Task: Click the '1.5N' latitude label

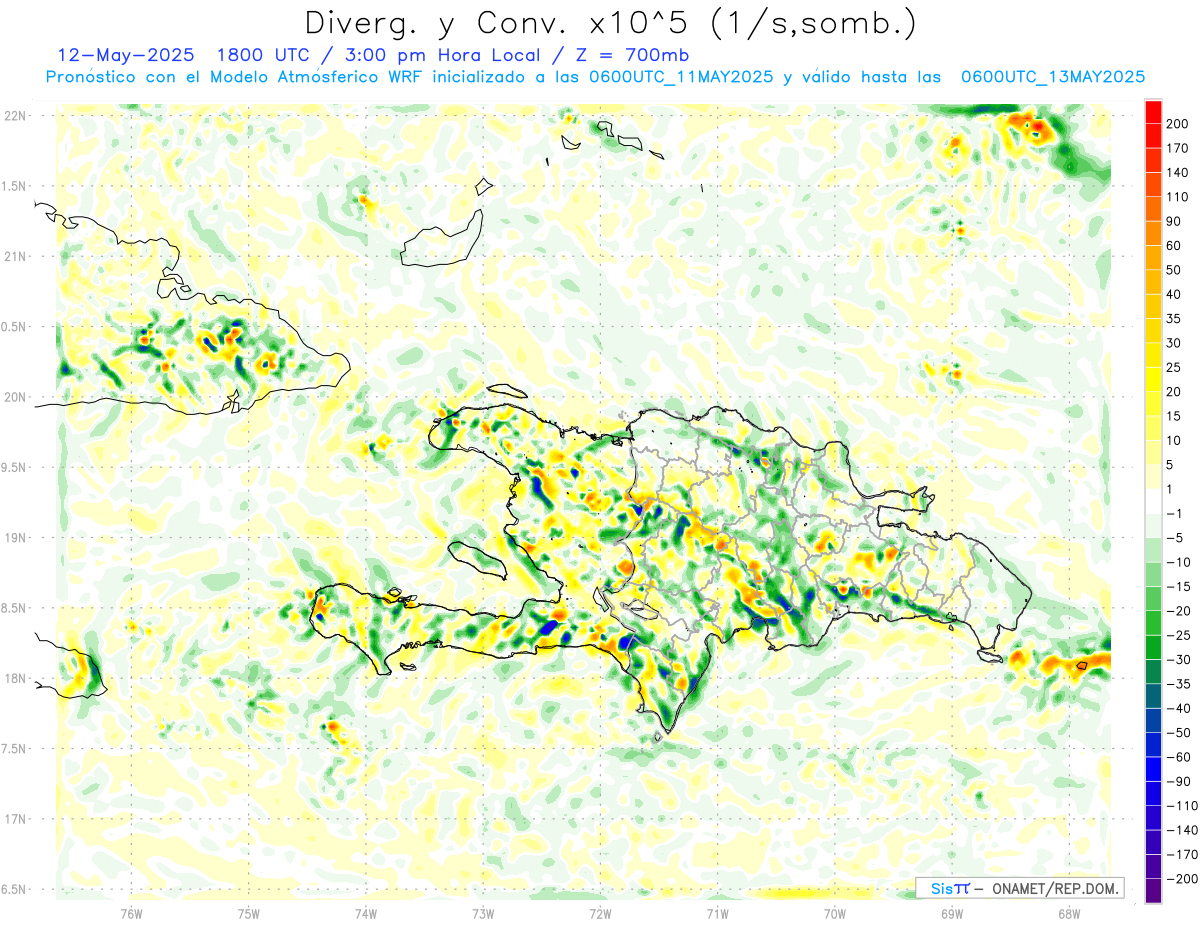Action: click(15, 186)
